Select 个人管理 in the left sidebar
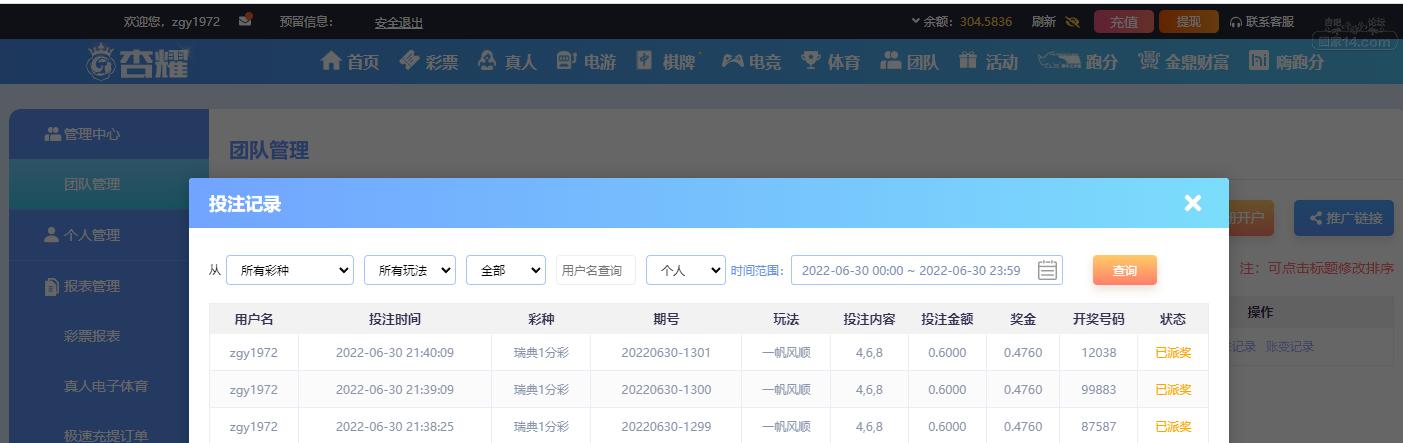1403x443 pixels. coord(91,235)
